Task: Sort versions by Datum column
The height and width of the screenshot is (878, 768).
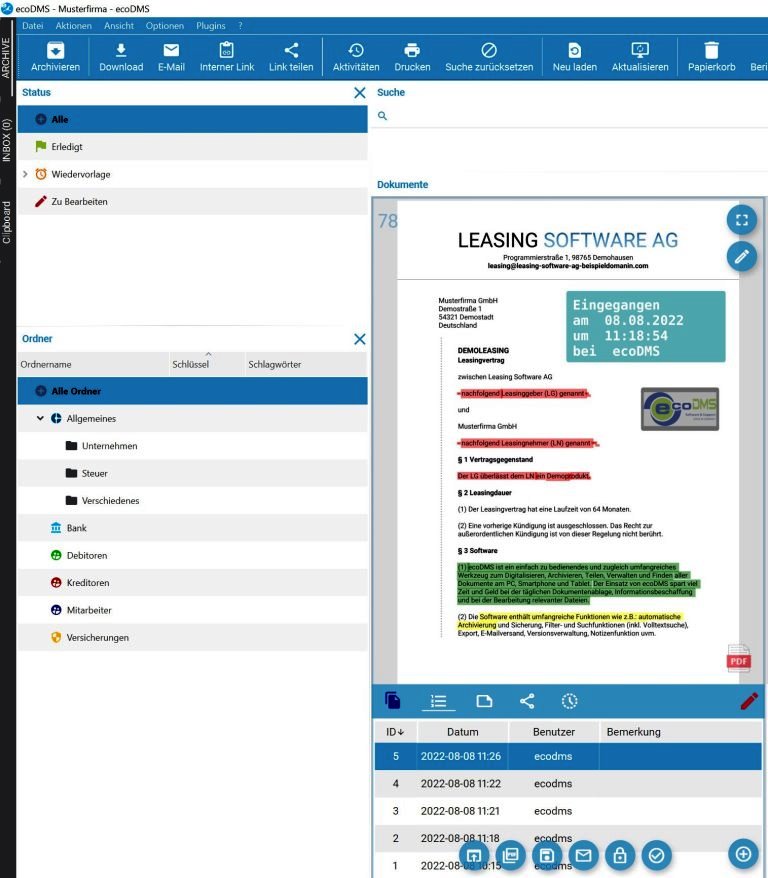Action: point(462,732)
